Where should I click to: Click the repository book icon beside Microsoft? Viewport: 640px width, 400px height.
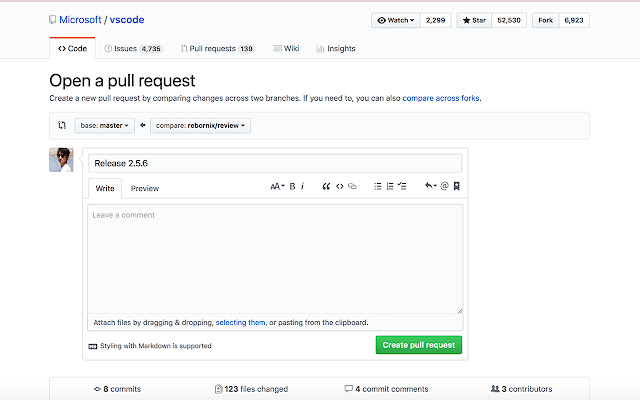coord(52,20)
